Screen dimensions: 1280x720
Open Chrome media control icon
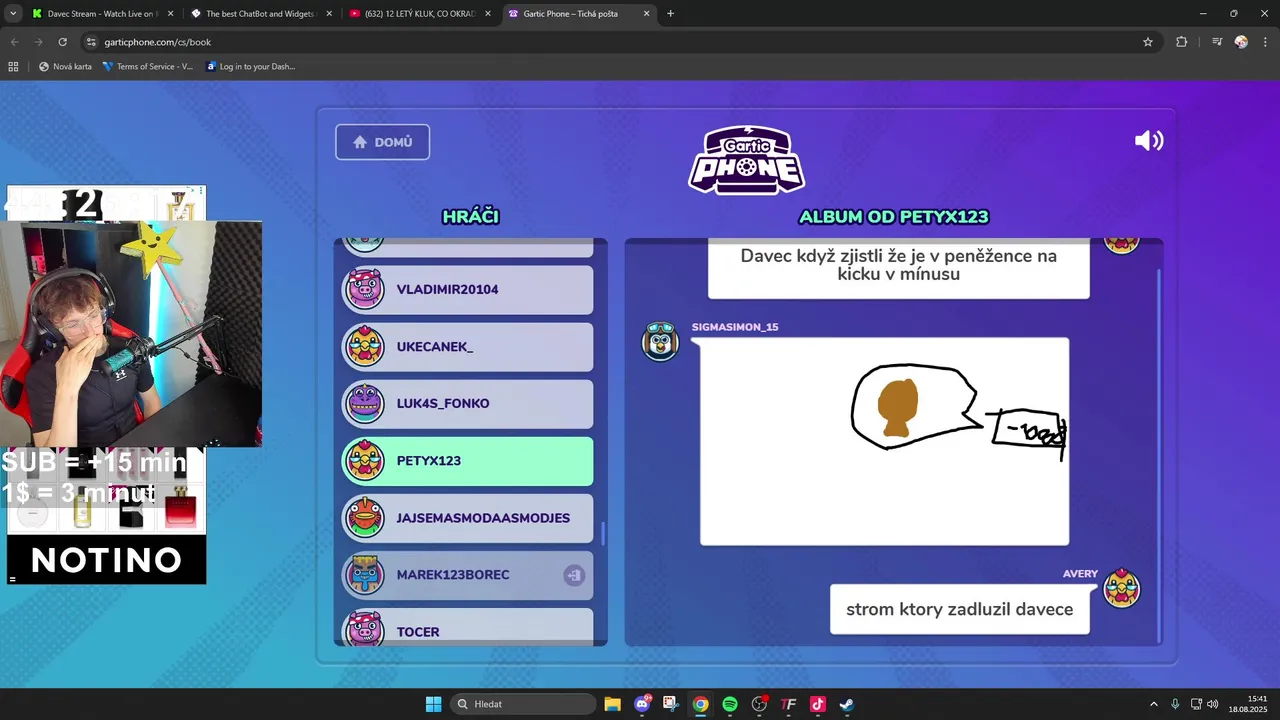coord(1217,42)
